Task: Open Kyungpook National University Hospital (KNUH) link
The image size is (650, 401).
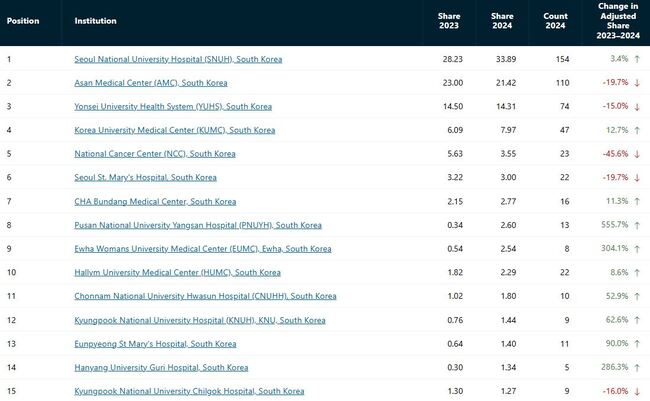Action: 200,320
